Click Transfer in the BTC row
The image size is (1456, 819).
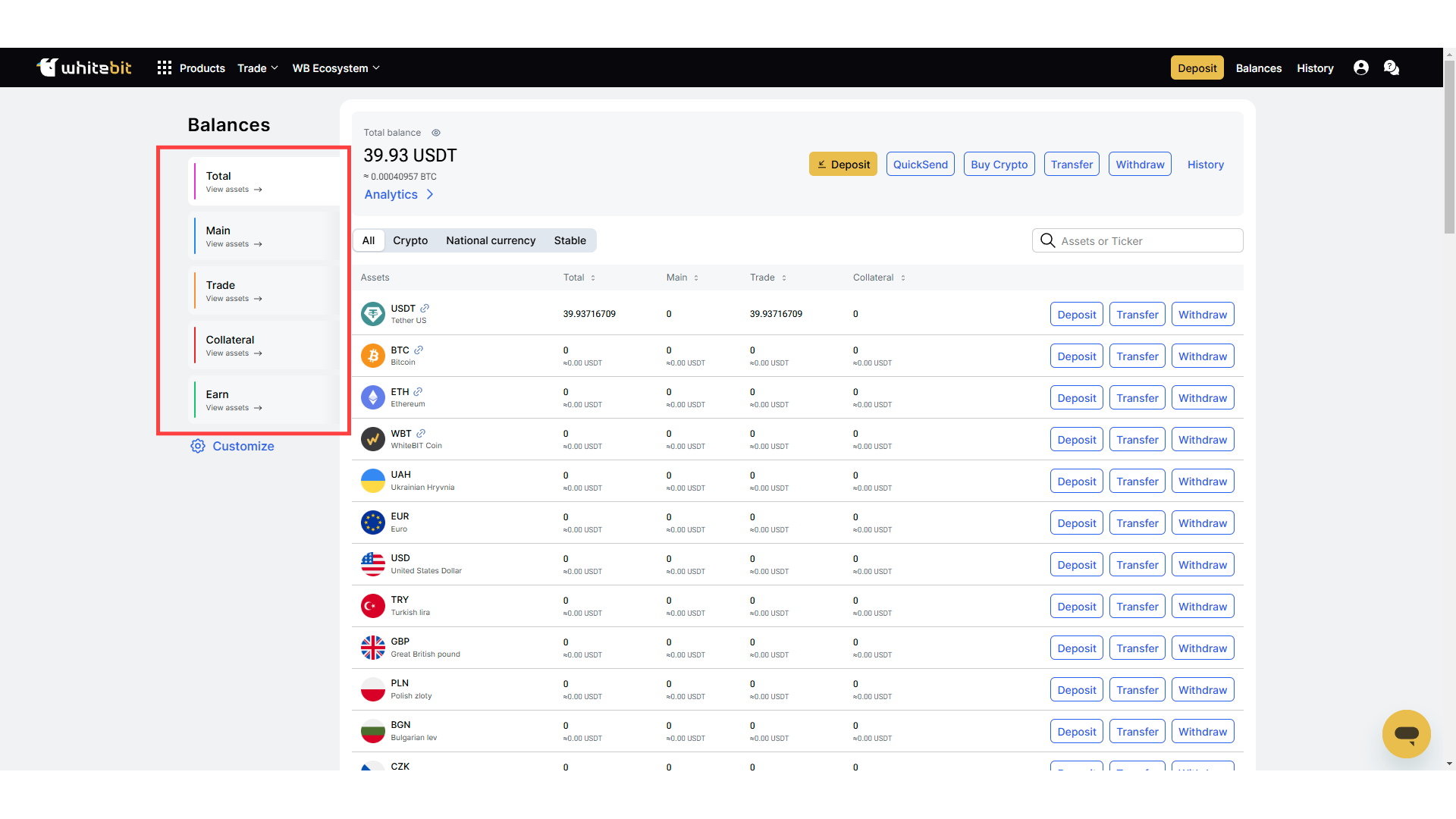click(1137, 356)
